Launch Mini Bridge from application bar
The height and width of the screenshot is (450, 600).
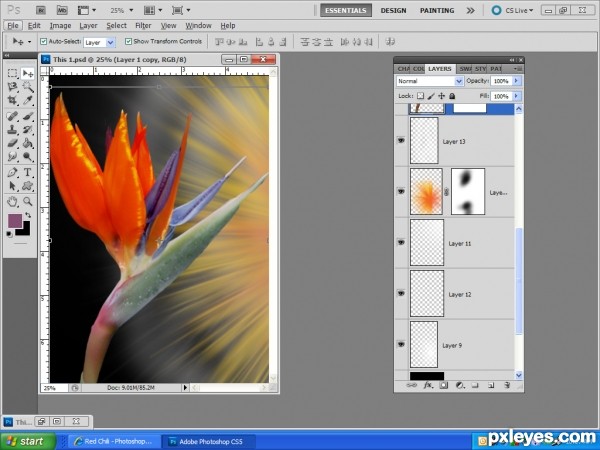coord(62,10)
